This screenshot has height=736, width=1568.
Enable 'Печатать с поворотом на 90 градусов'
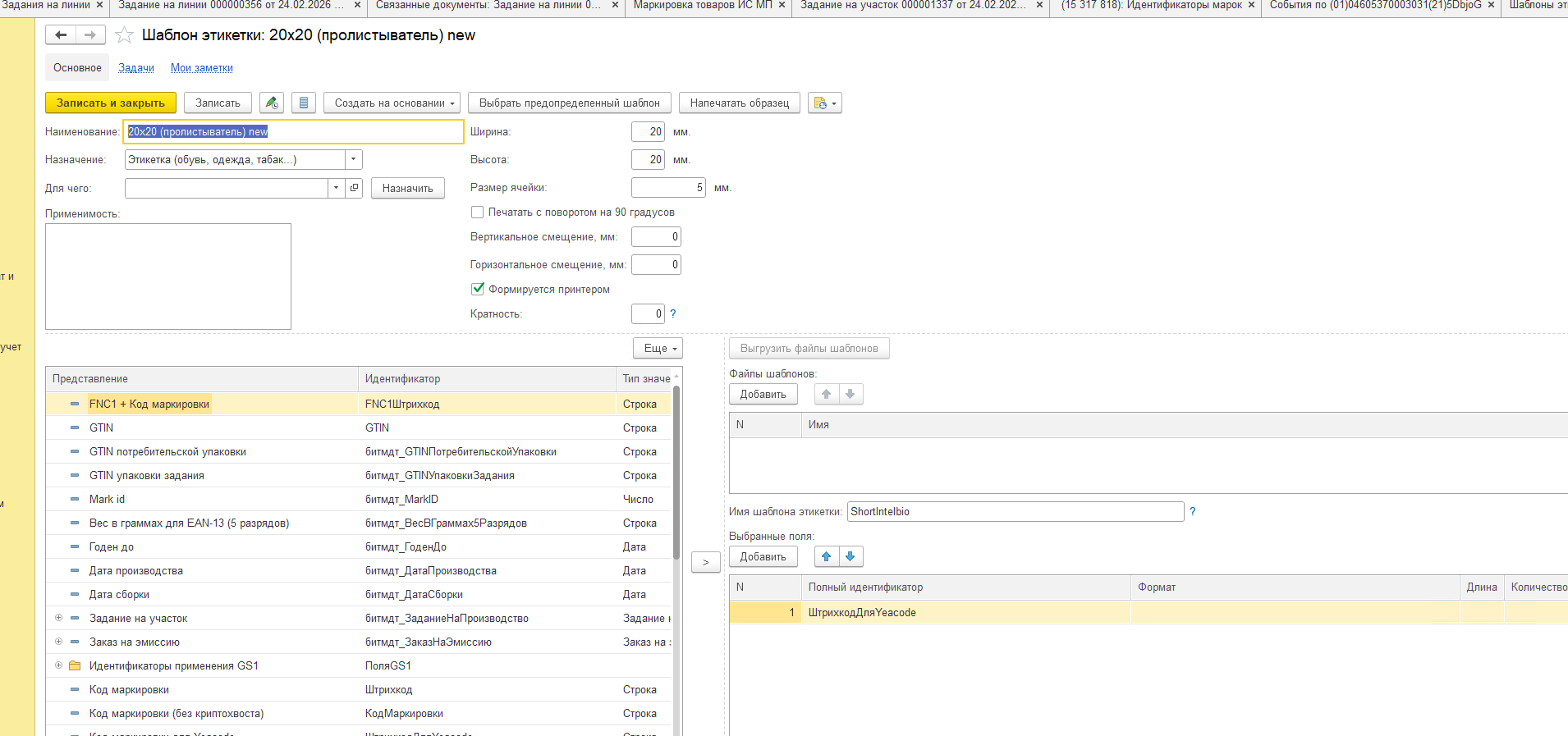tap(477, 212)
